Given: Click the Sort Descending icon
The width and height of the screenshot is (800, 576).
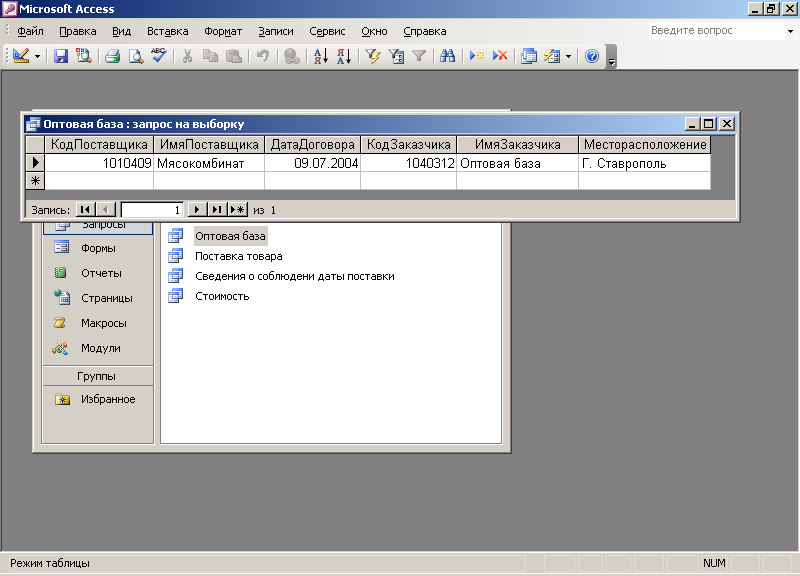Looking at the screenshot, I should tap(344, 56).
